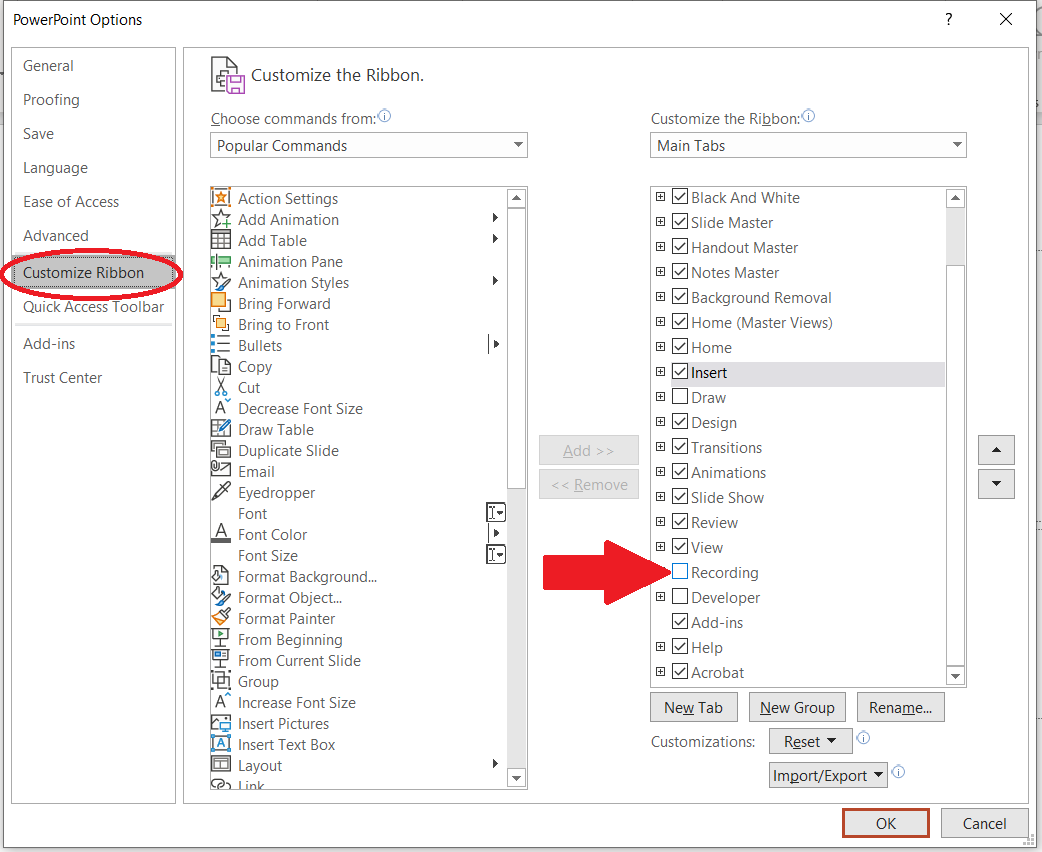Select the Cut scissors icon

[x=221, y=387]
